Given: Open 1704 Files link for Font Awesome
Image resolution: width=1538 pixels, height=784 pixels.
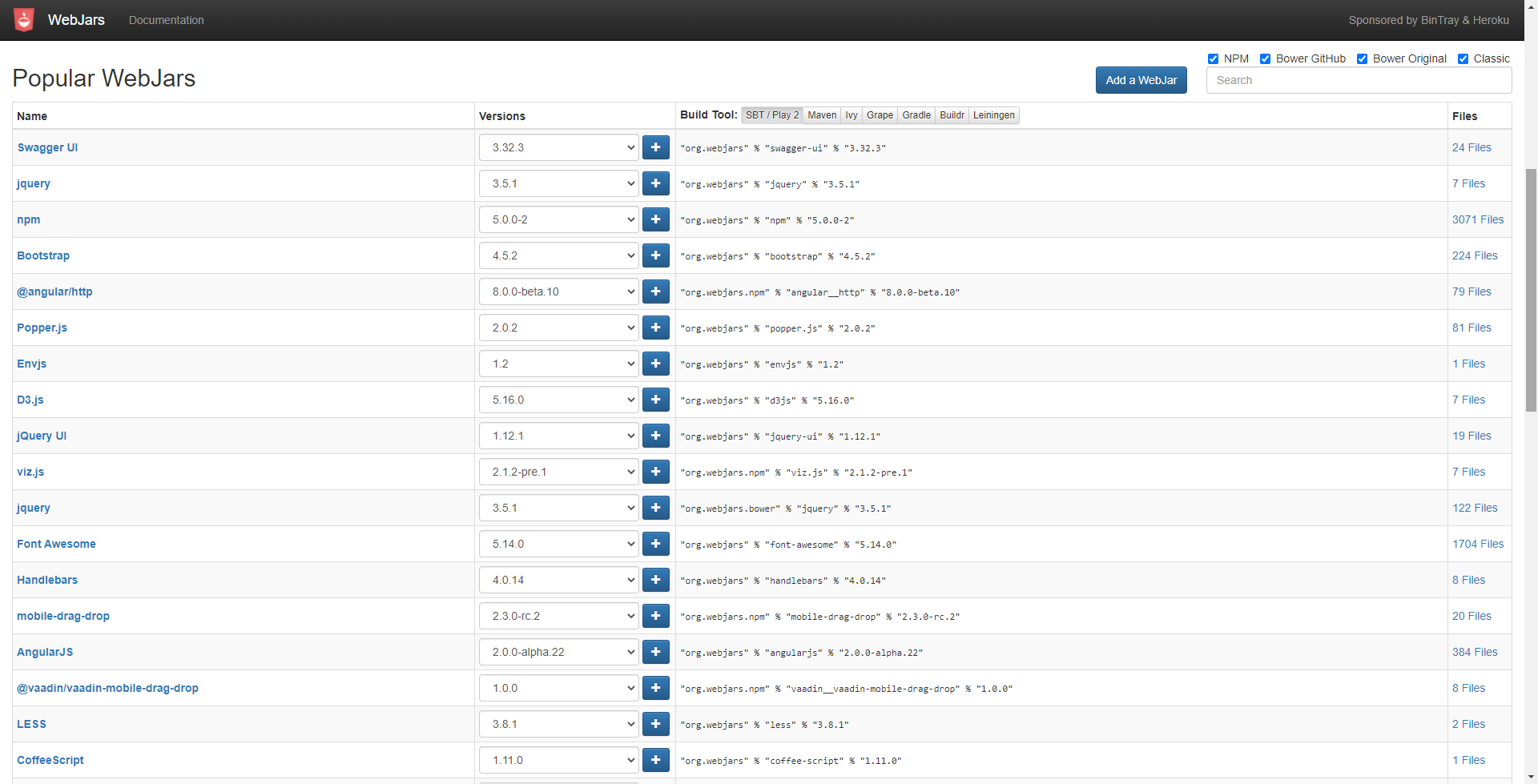Looking at the screenshot, I should pos(1477,544).
